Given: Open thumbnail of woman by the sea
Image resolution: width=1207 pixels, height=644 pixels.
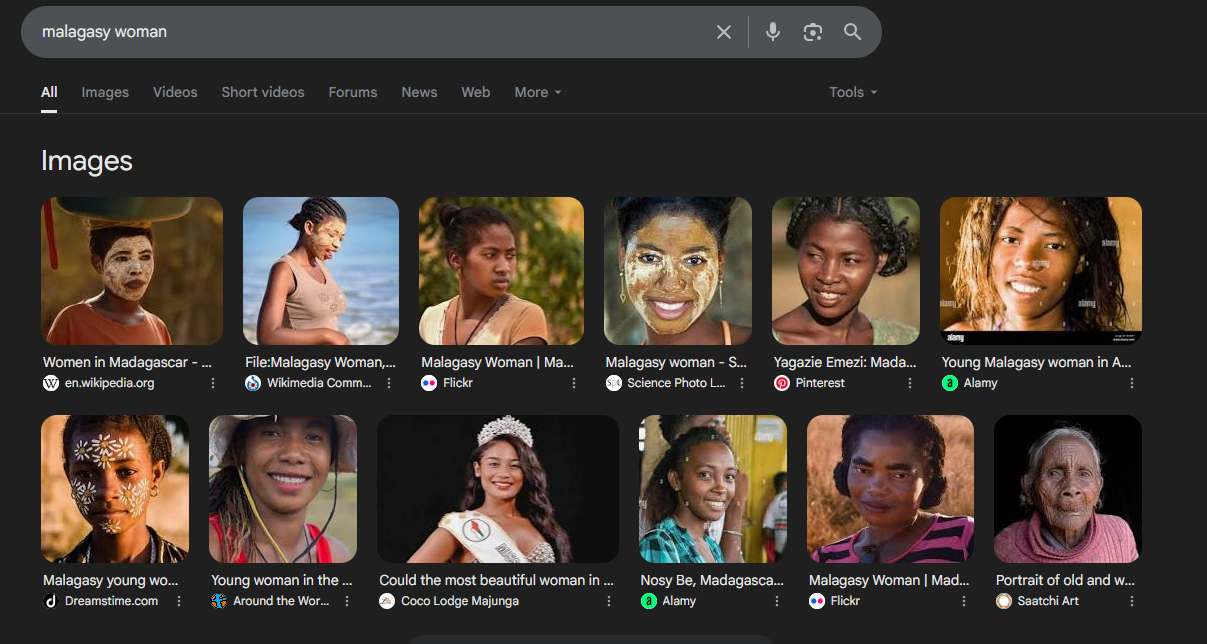Looking at the screenshot, I should coord(321,271).
